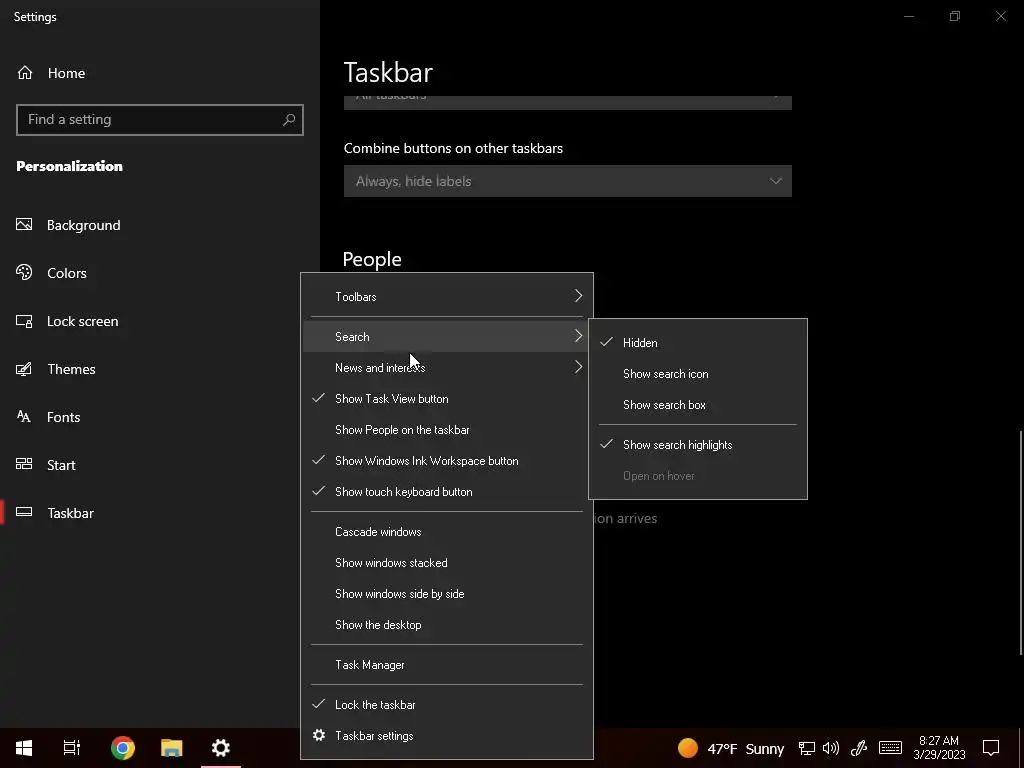The height and width of the screenshot is (768, 1024).
Task: Expand News and interests submenu arrow
Action: click(578, 367)
